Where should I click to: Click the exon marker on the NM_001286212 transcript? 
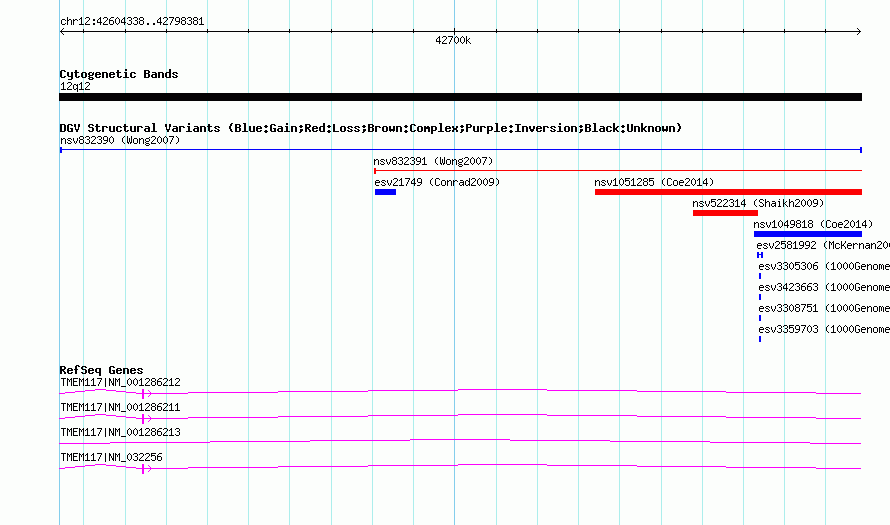143,393
